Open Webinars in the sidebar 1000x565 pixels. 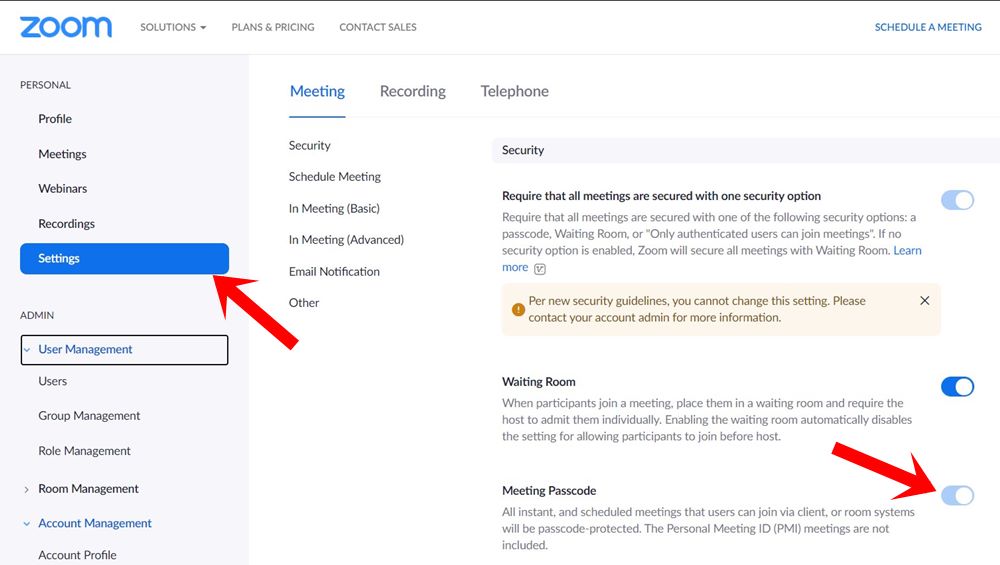click(62, 188)
